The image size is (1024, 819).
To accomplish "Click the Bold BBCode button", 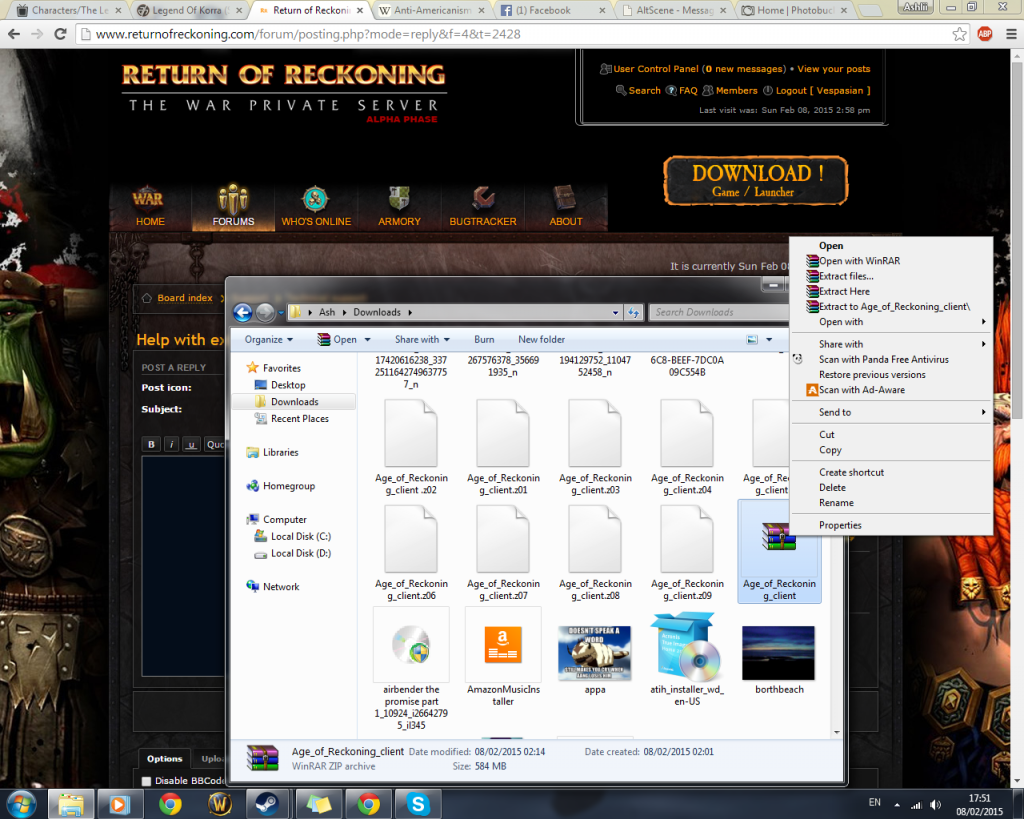I will (x=151, y=444).
